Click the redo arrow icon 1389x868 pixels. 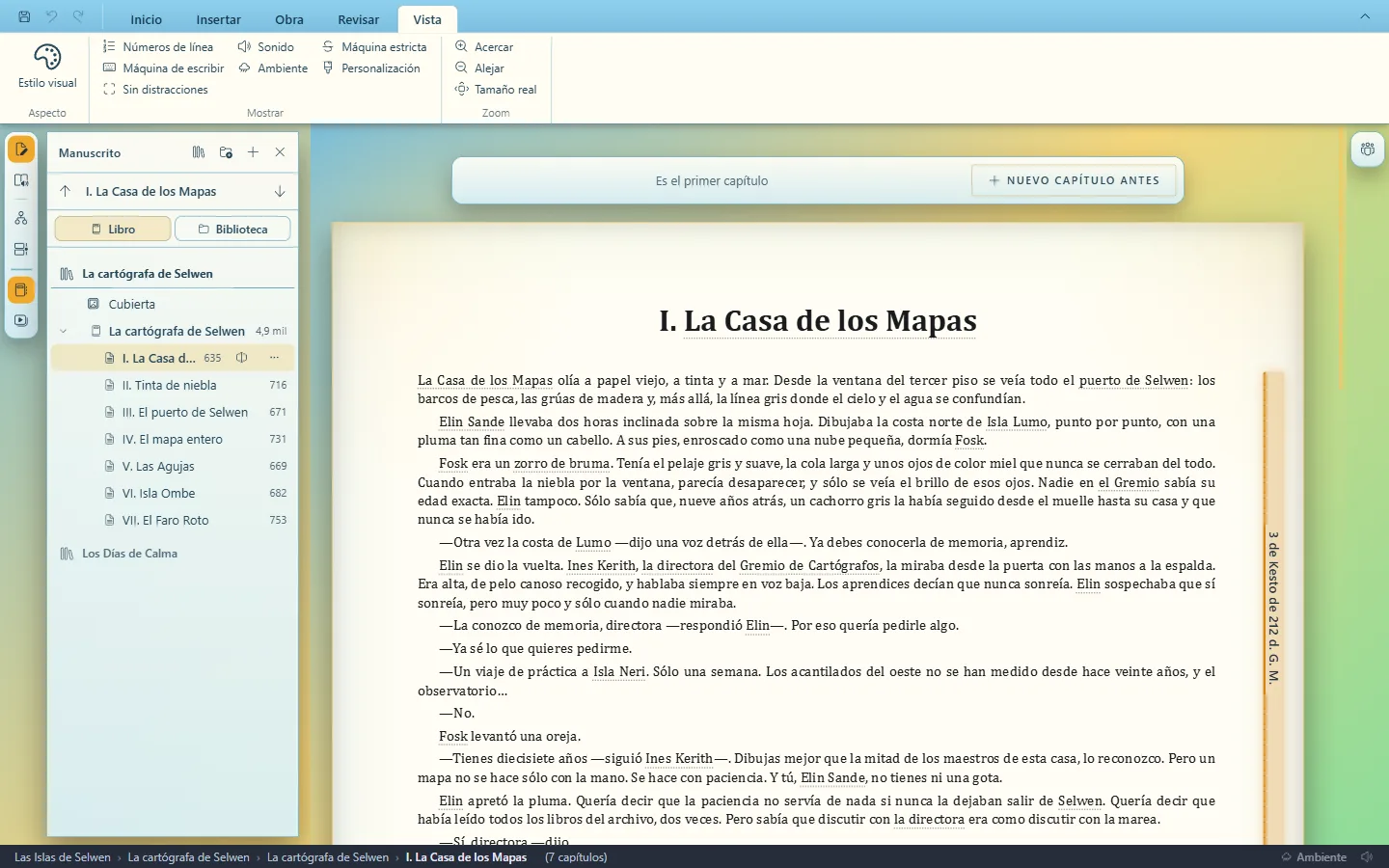pos(79,16)
